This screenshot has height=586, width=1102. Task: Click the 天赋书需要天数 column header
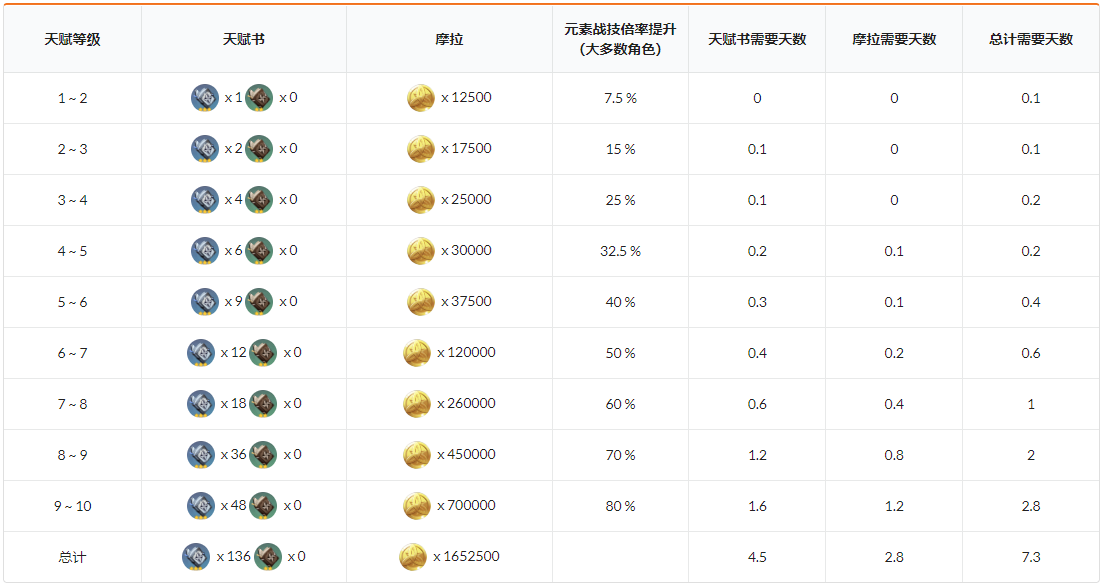[757, 39]
